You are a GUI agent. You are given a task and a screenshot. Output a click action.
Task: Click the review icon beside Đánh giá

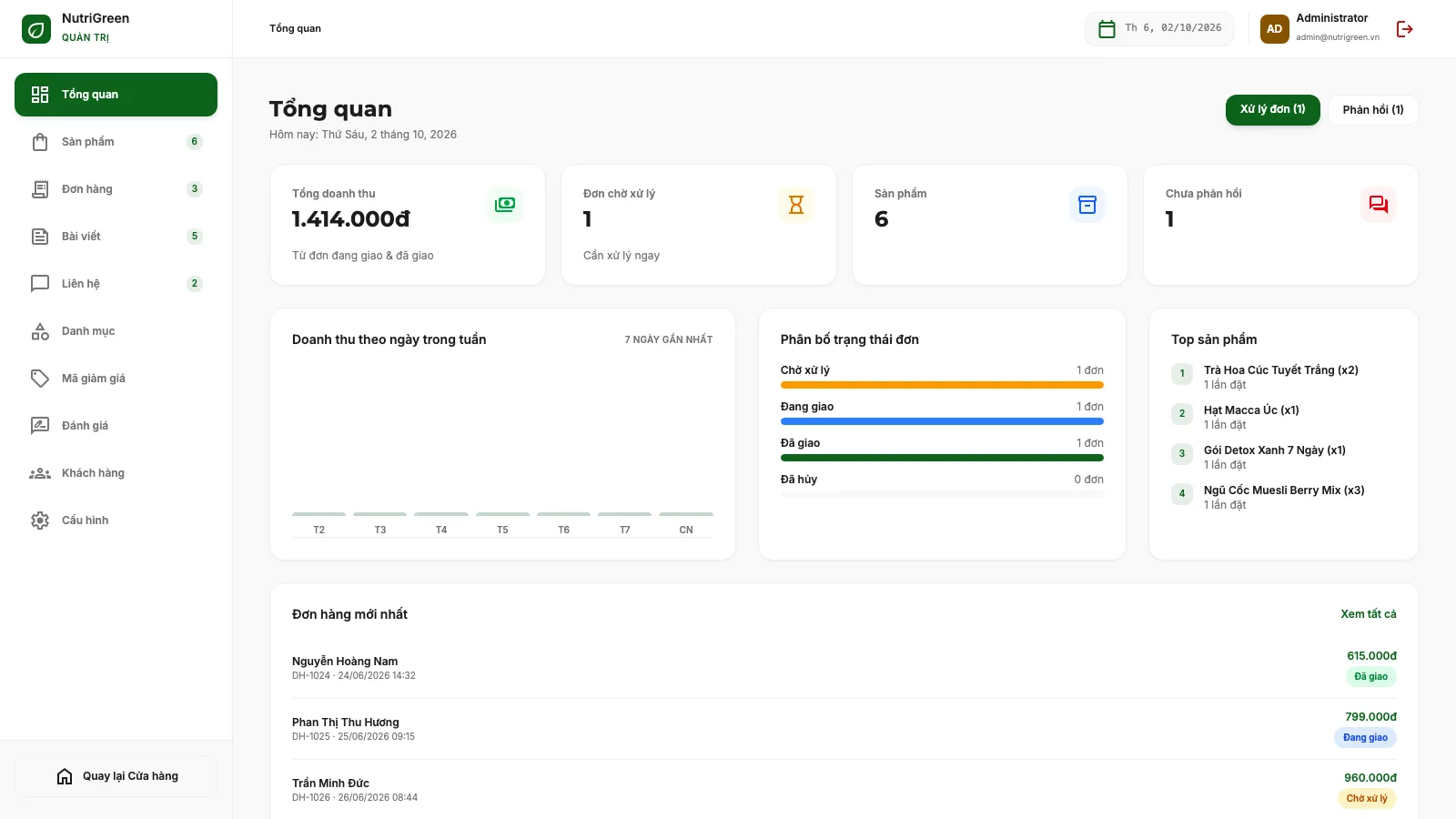tap(40, 426)
